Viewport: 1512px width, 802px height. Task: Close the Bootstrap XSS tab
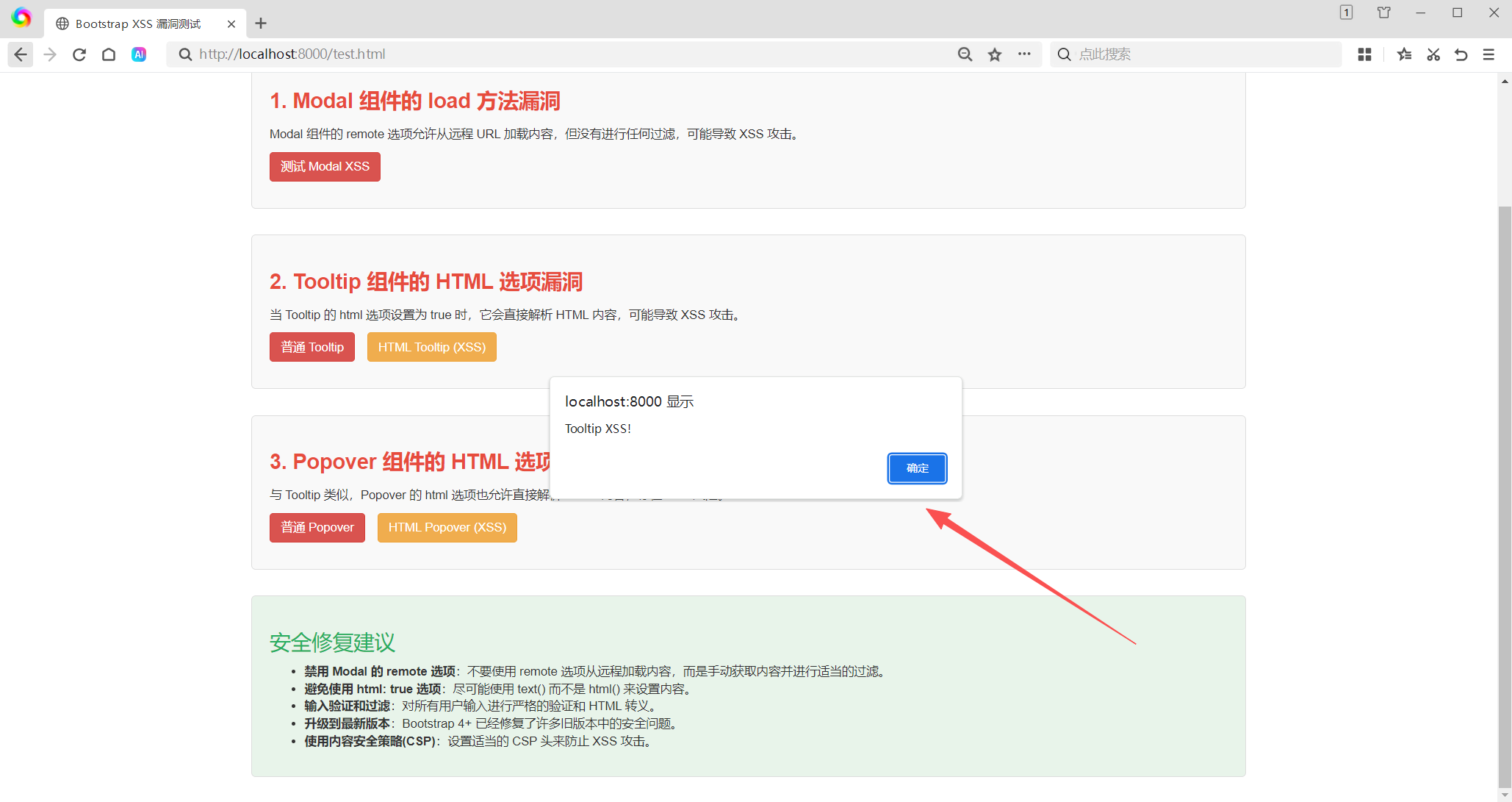coord(231,24)
